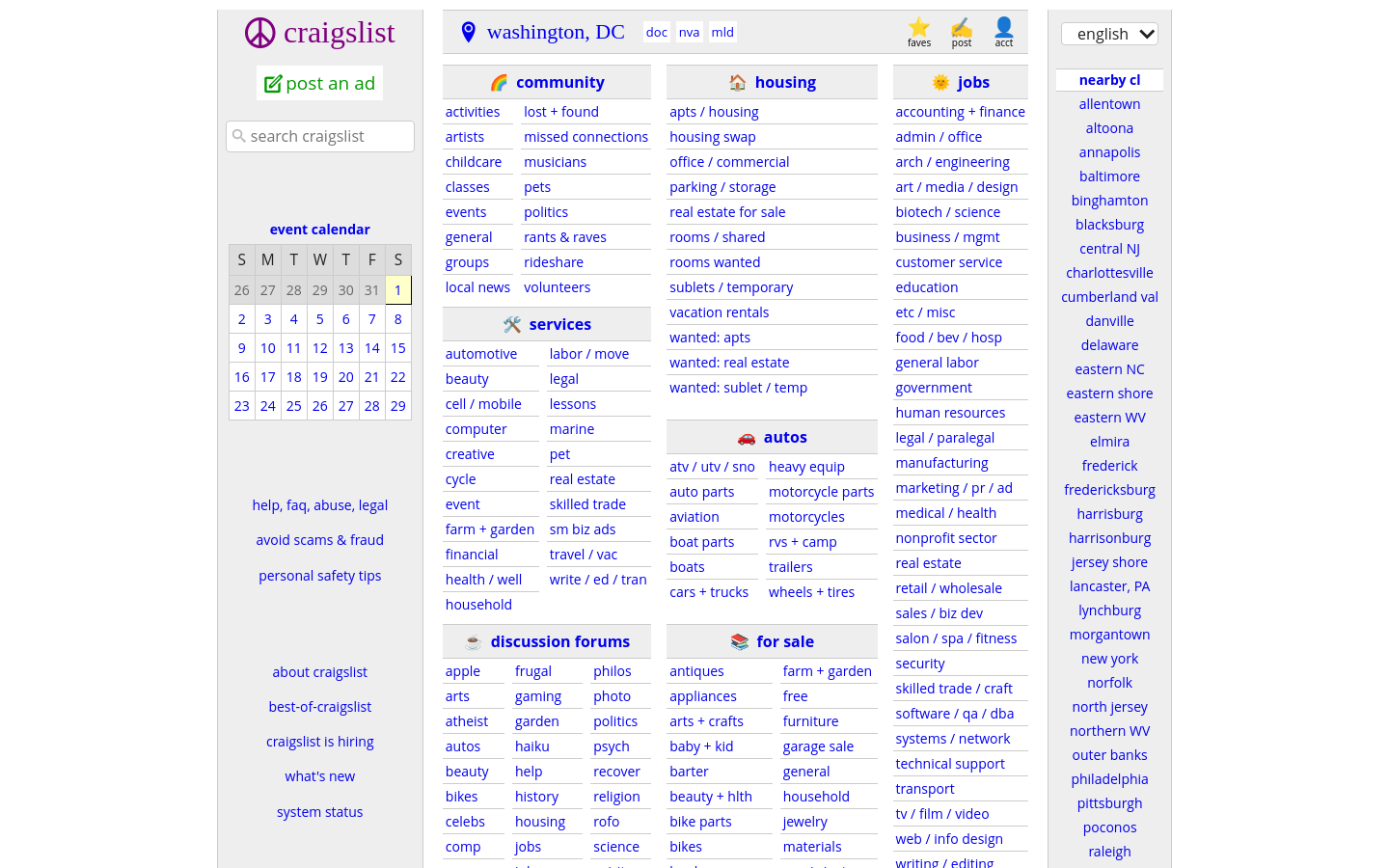Open help, faq, abuse, legal link
1389x868 pixels.
320,505
